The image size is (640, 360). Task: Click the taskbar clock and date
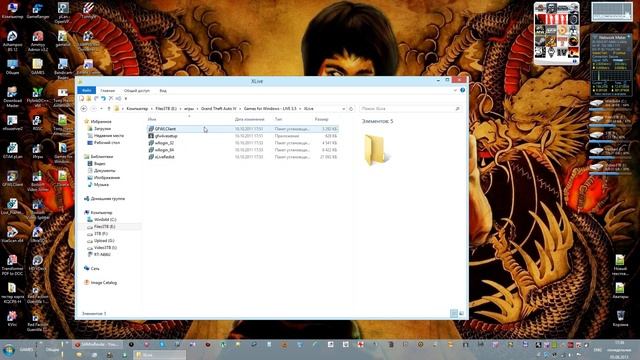pyautogui.click(x=620, y=349)
